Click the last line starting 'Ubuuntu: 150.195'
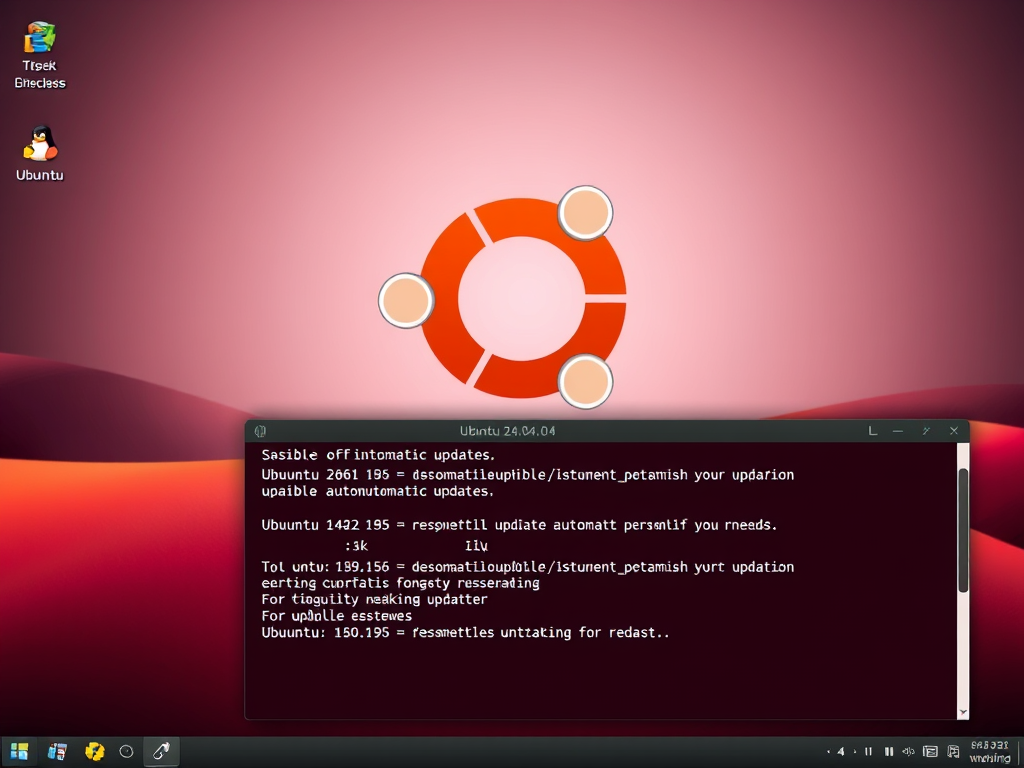The image size is (1024, 768). (465, 633)
